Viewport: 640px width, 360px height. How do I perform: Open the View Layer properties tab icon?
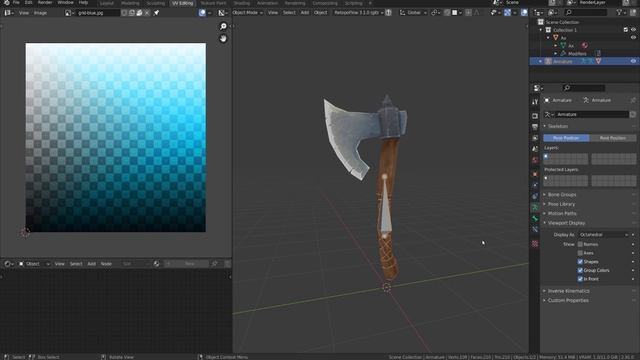tap(535, 138)
